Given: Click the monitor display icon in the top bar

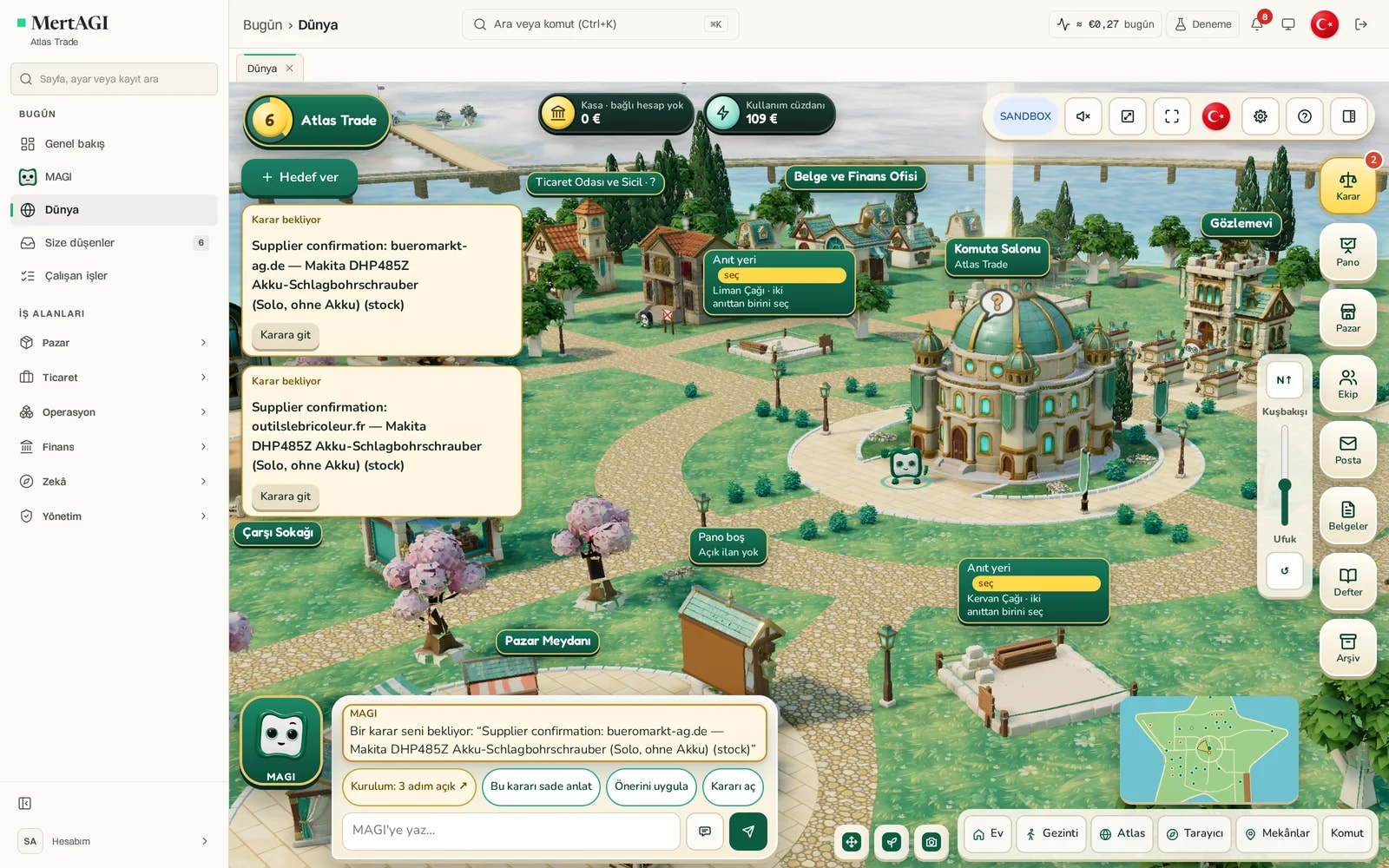Looking at the screenshot, I should pos(1288,24).
